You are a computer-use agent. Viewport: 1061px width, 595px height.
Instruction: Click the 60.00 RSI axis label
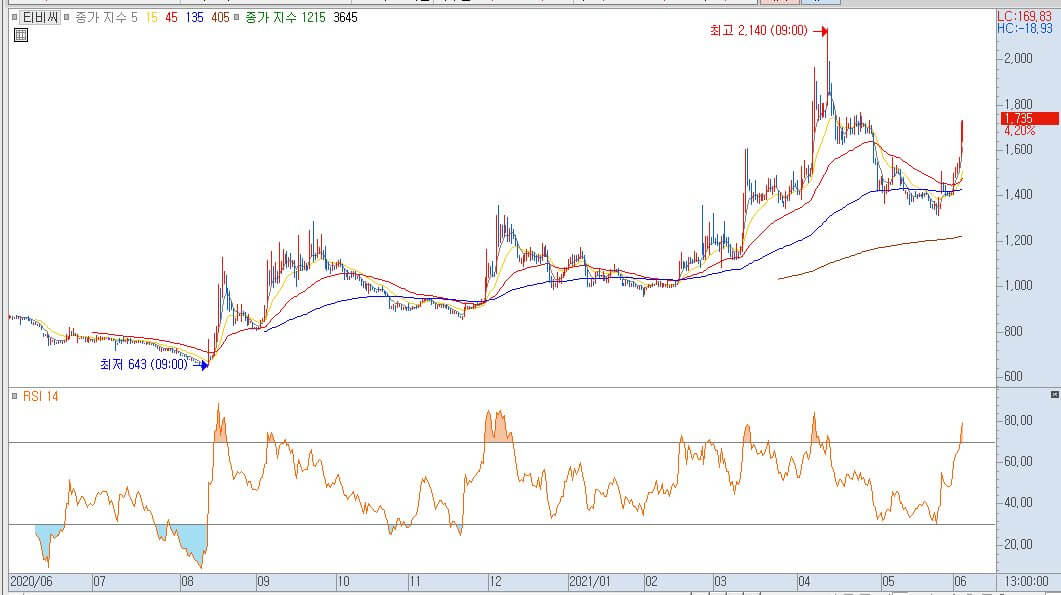coord(1018,462)
